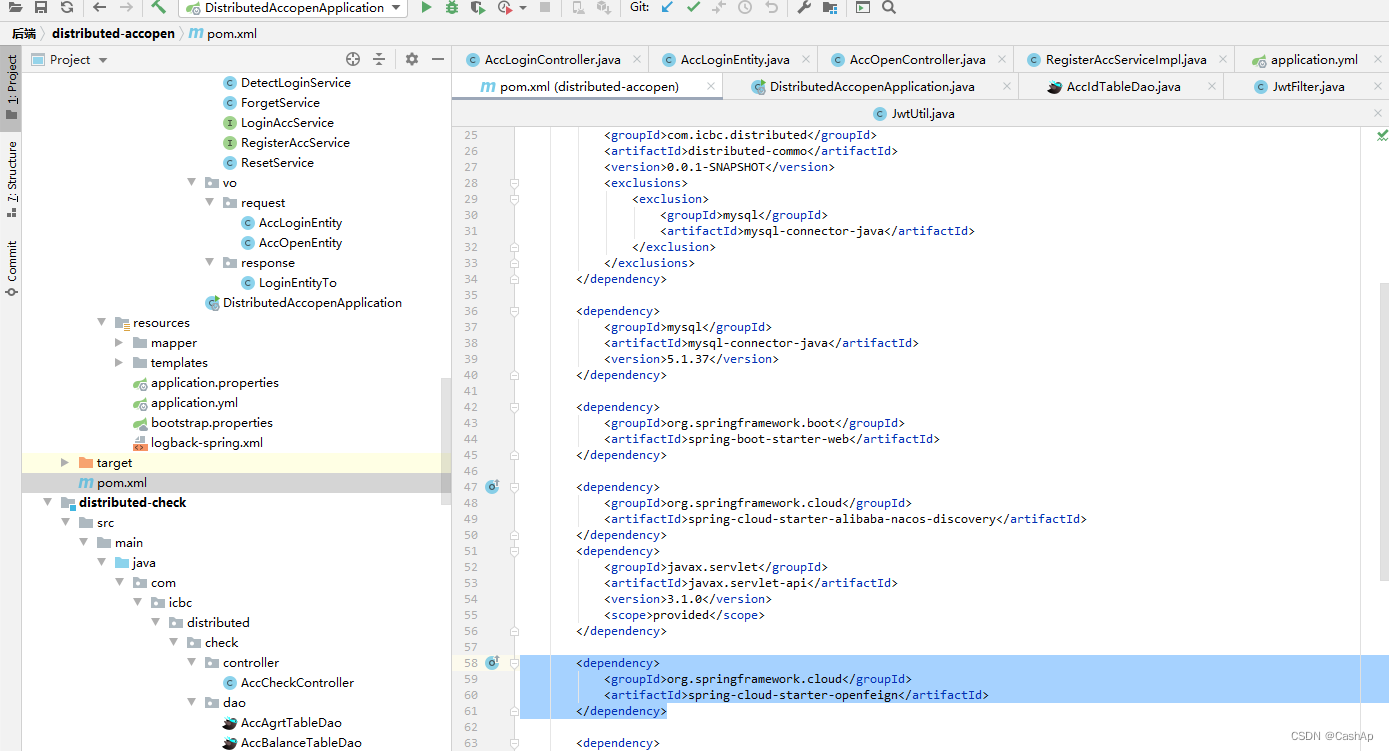
Task: Click the Save All disk icon
Action: (42, 7)
